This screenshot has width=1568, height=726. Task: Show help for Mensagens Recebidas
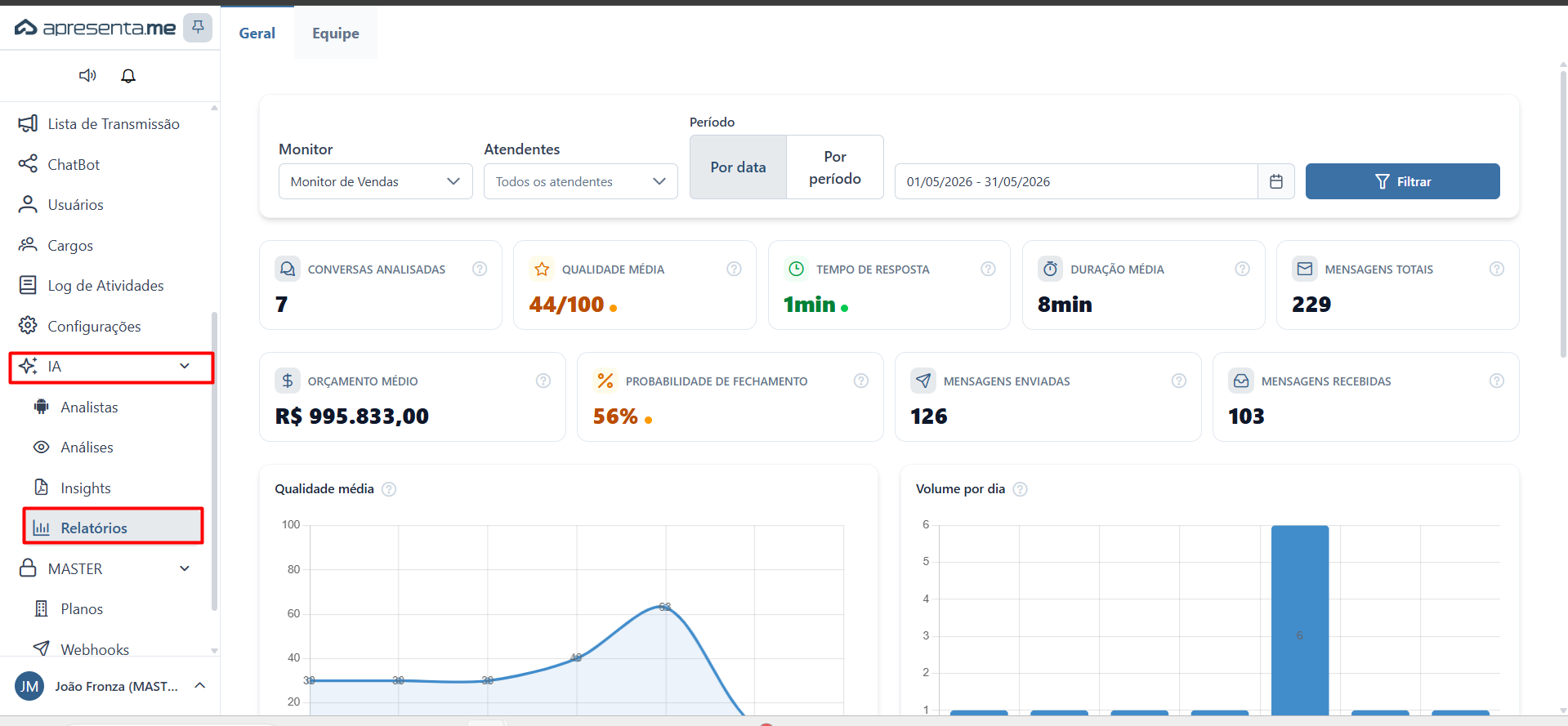pyautogui.click(x=1497, y=381)
